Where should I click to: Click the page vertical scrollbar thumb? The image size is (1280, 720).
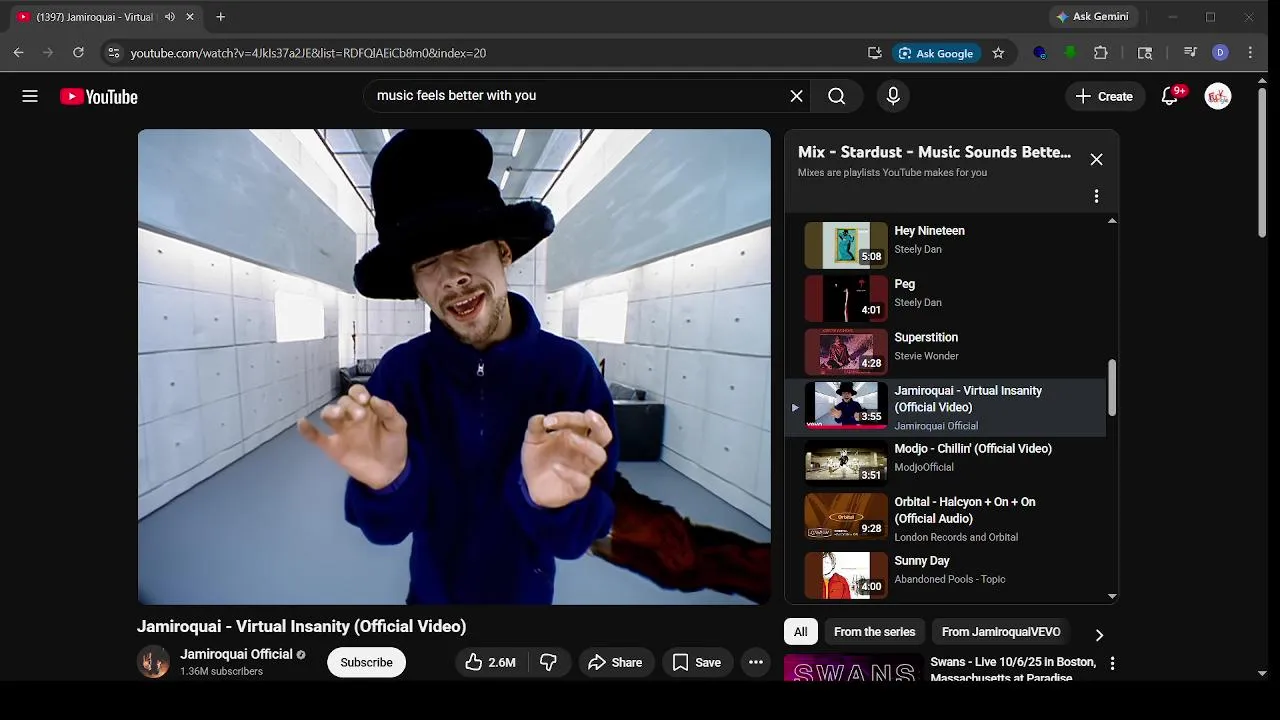pyautogui.click(x=1262, y=160)
